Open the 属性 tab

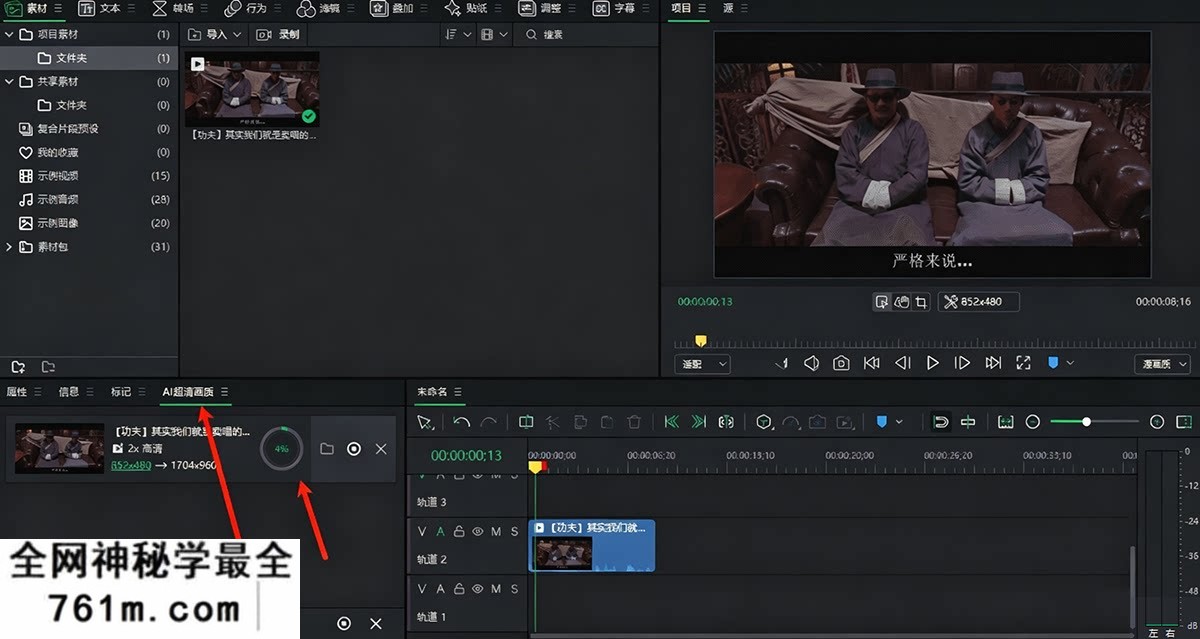pos(17,392)
